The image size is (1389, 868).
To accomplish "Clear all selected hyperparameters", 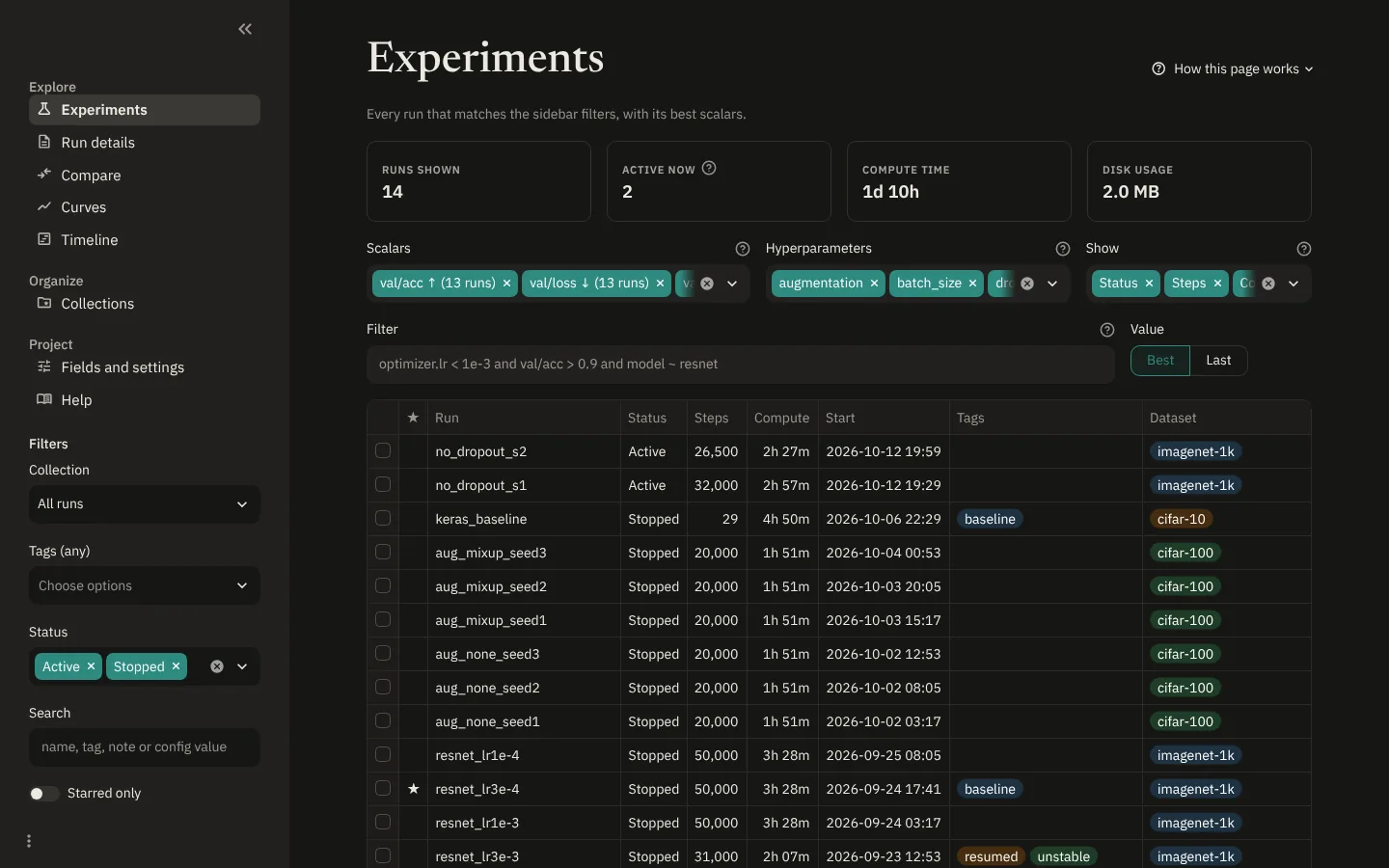I will click(1027, 284).
